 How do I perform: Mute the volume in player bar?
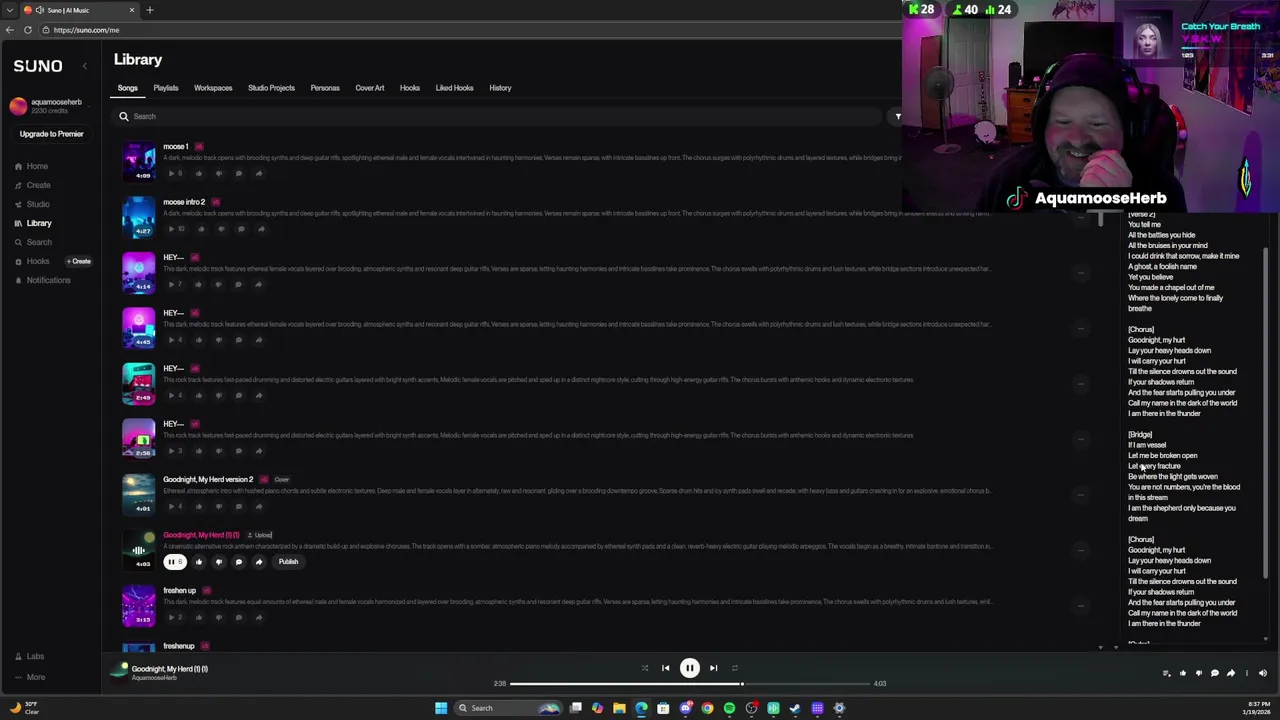pos(1262,673)
